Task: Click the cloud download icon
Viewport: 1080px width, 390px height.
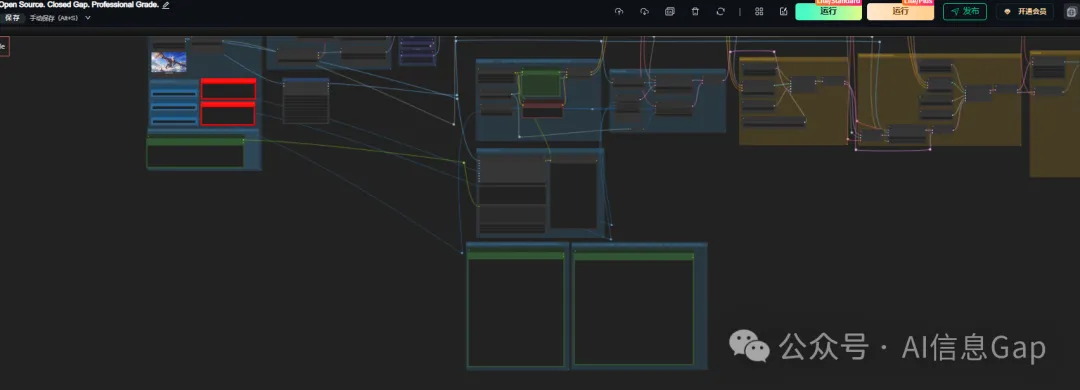Action: pyautogui.click(x=644, y=12)
